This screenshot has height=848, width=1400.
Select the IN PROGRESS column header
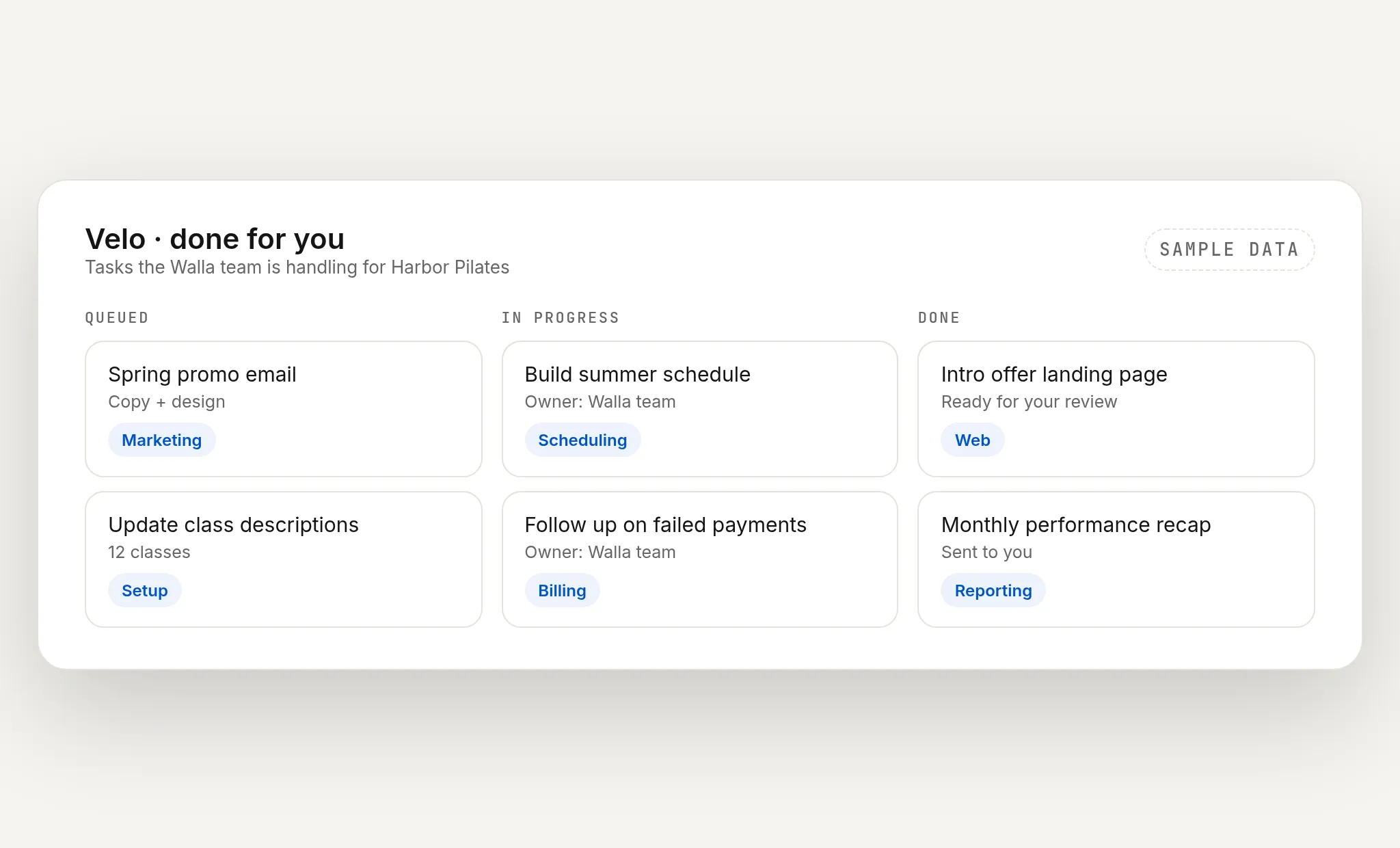(561, 318)
